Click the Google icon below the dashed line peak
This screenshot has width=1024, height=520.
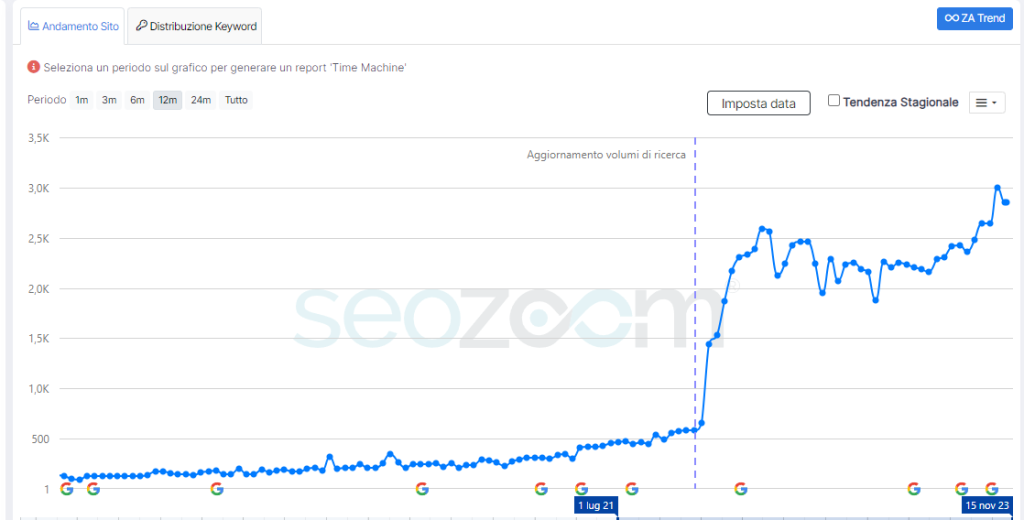click(x=741, y=489)
